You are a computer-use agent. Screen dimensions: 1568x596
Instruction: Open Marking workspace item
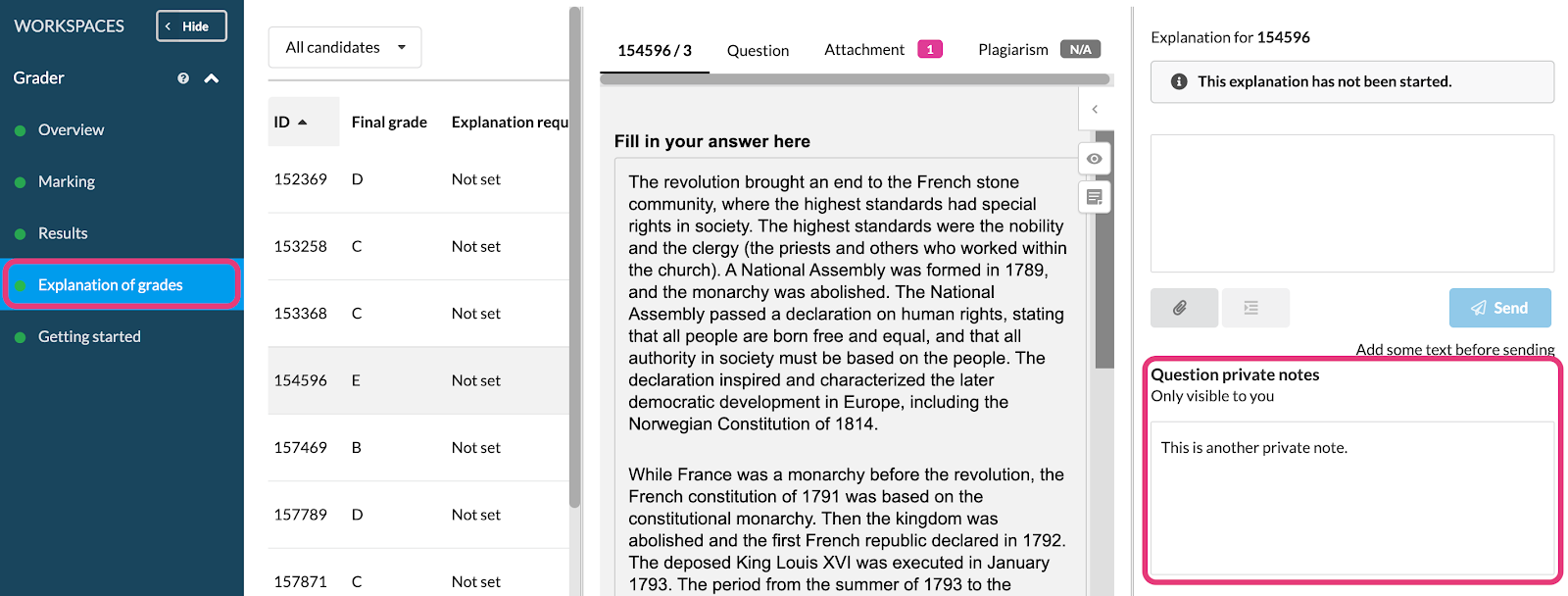tap(67, 182)
